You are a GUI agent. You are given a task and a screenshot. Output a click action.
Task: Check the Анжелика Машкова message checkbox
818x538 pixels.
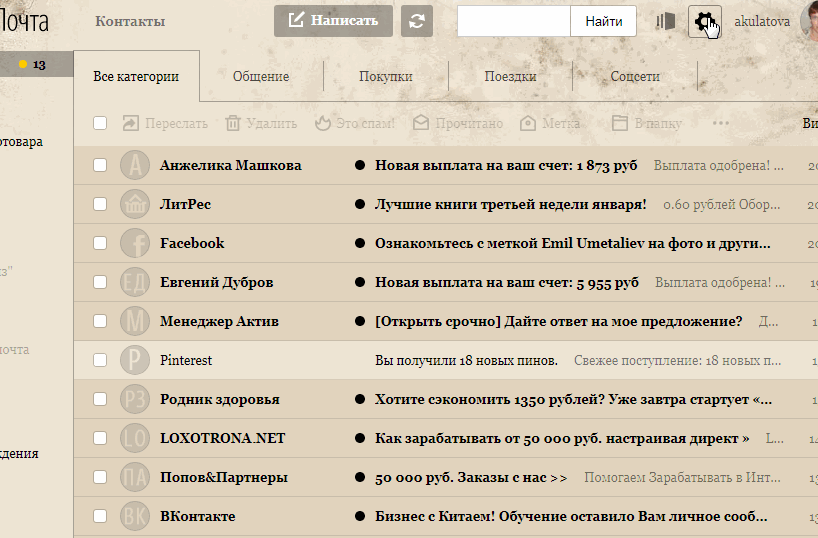100,165
